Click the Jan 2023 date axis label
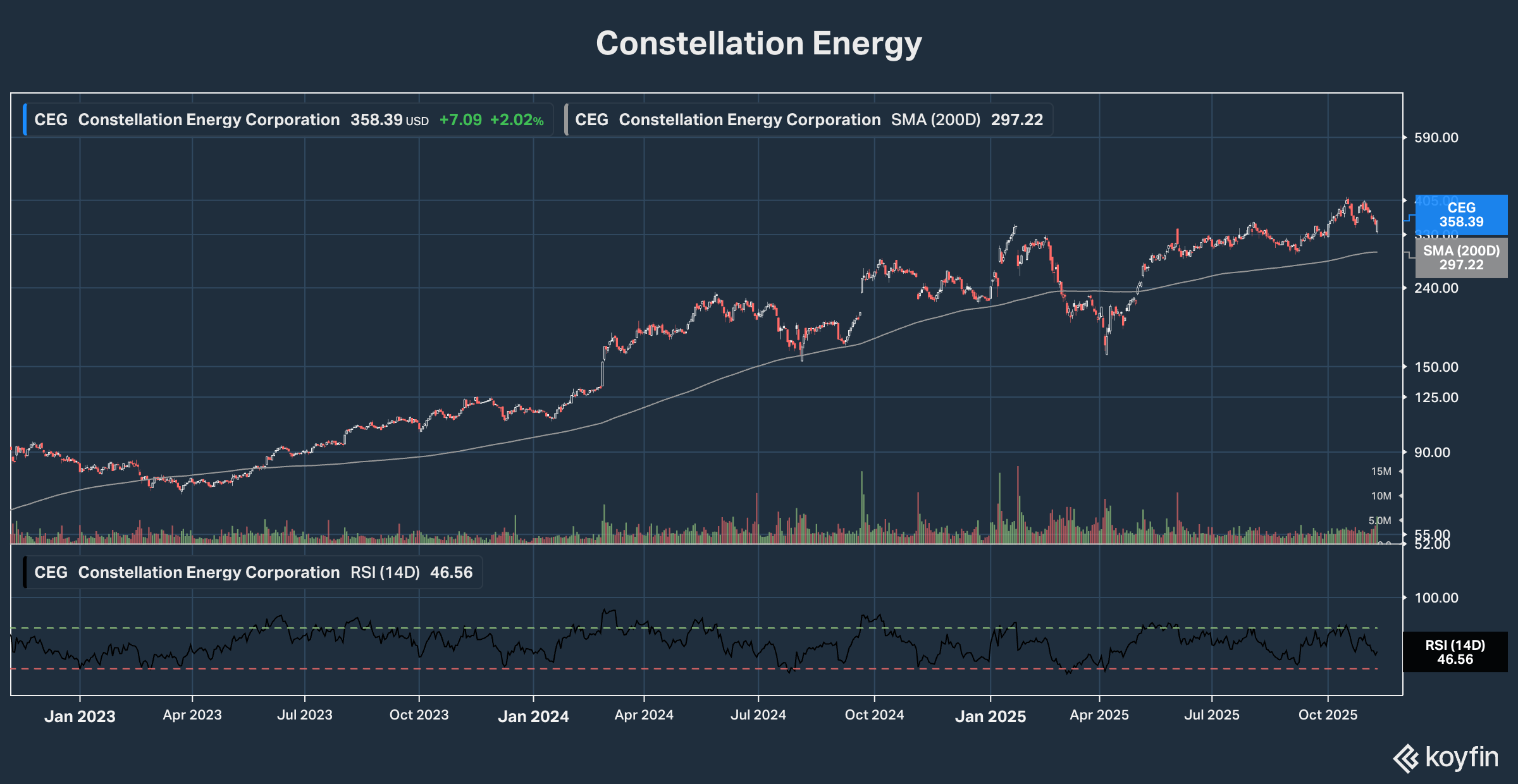The height and width of the screenshot is (784, 1518). coord(80,716)
